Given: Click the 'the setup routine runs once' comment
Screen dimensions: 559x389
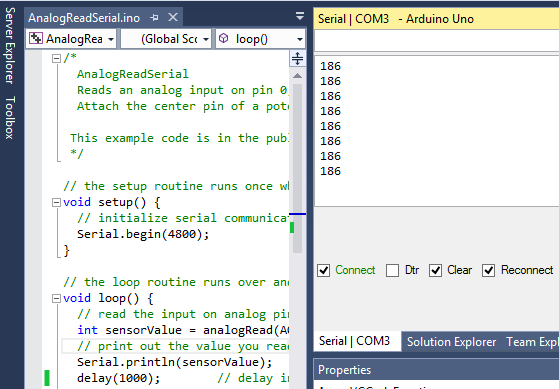Looking at the screenshot, I should tap(176, 186).
